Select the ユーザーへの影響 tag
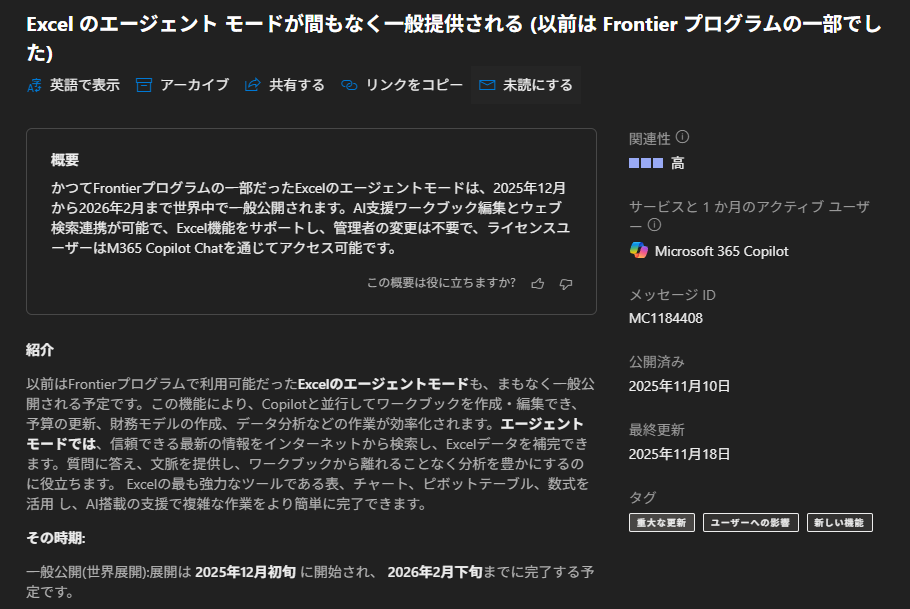Image resolution: width=910 pixels, height=609 pixels. coord(750,522)
